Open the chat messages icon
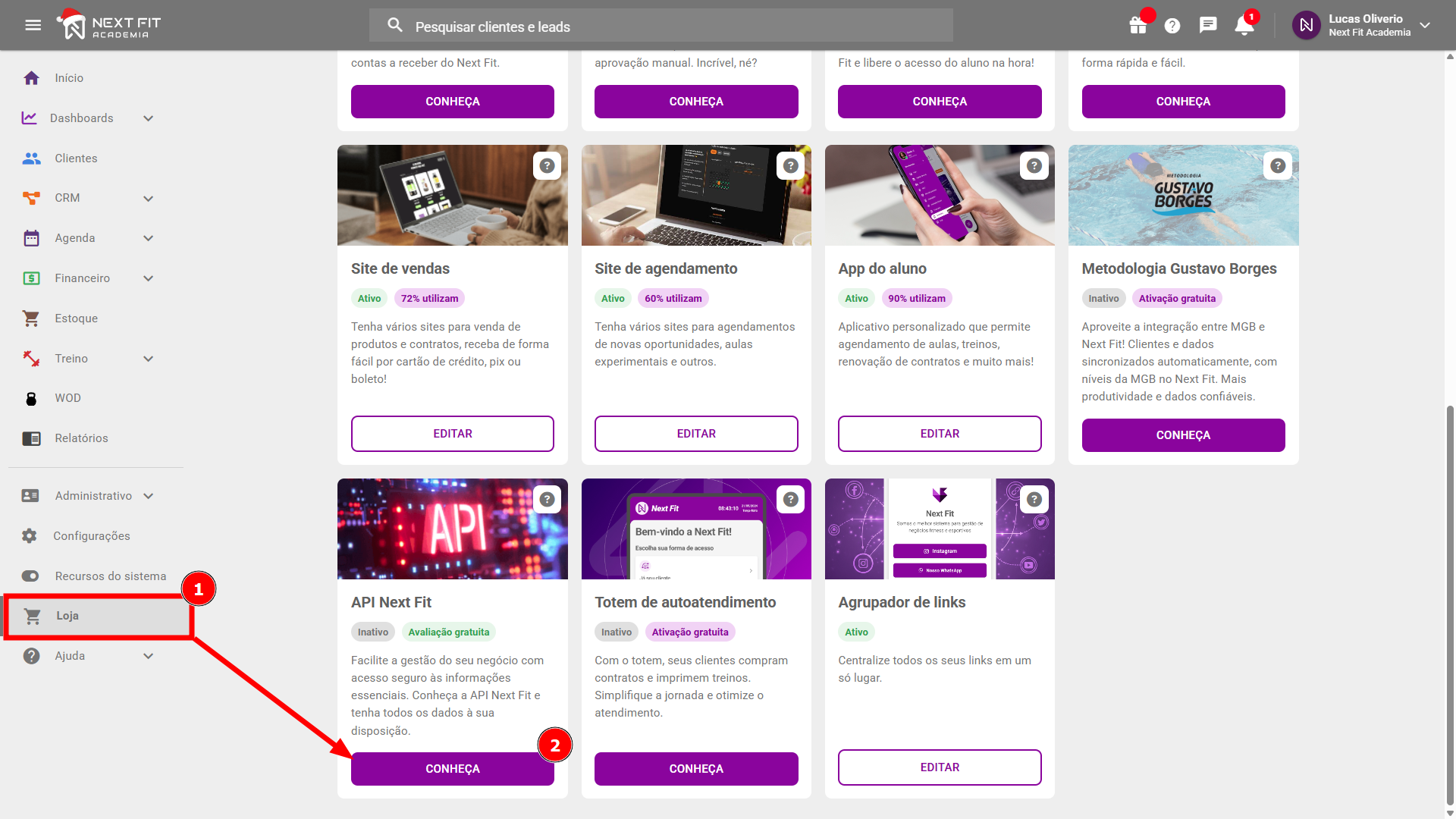The width and height of the screenshot is (1456, 819). [x=1208, y=26]
